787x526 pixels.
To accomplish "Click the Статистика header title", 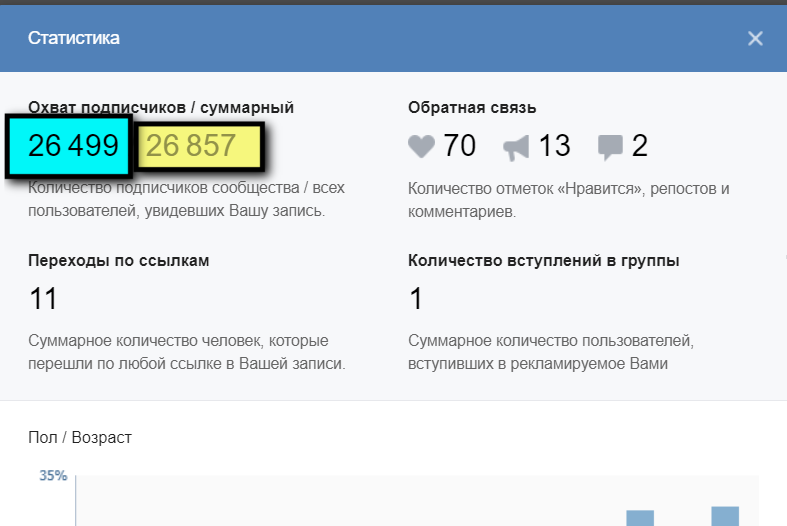I will click(74, 38).
